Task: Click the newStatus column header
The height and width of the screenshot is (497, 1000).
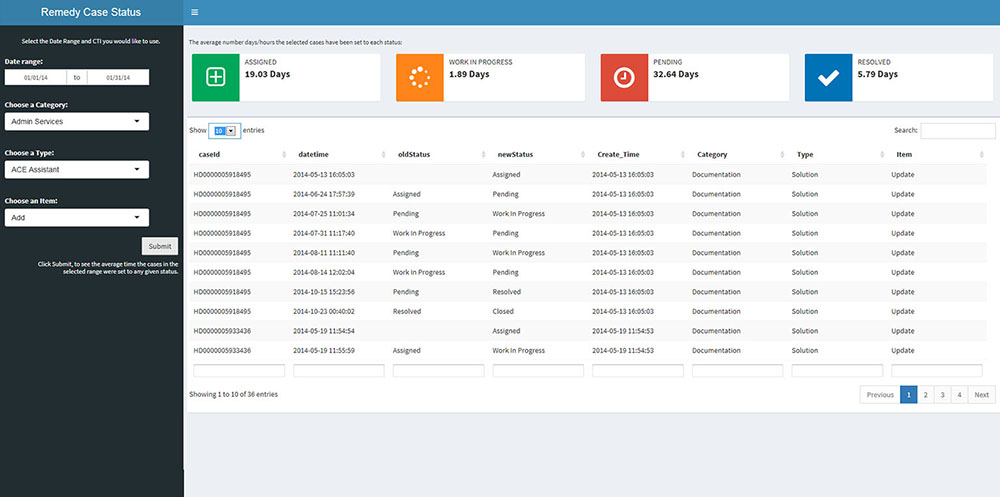Action: click(515, 154)
